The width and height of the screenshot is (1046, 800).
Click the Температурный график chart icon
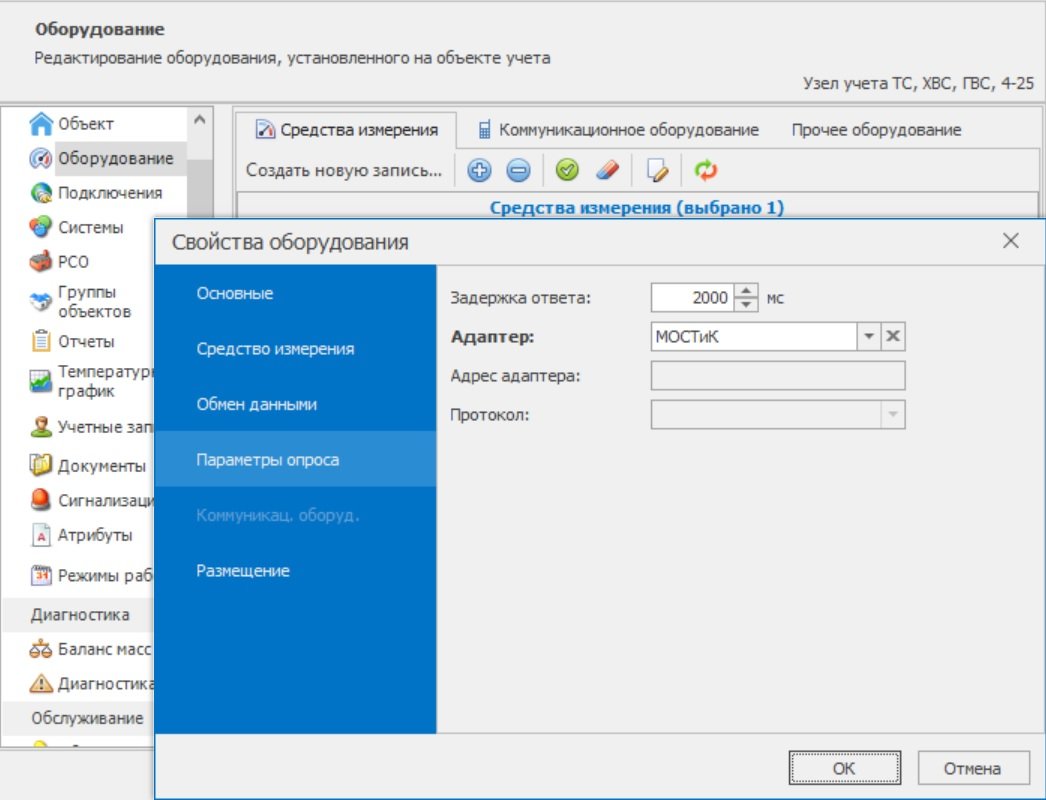(x=41, y=381)
